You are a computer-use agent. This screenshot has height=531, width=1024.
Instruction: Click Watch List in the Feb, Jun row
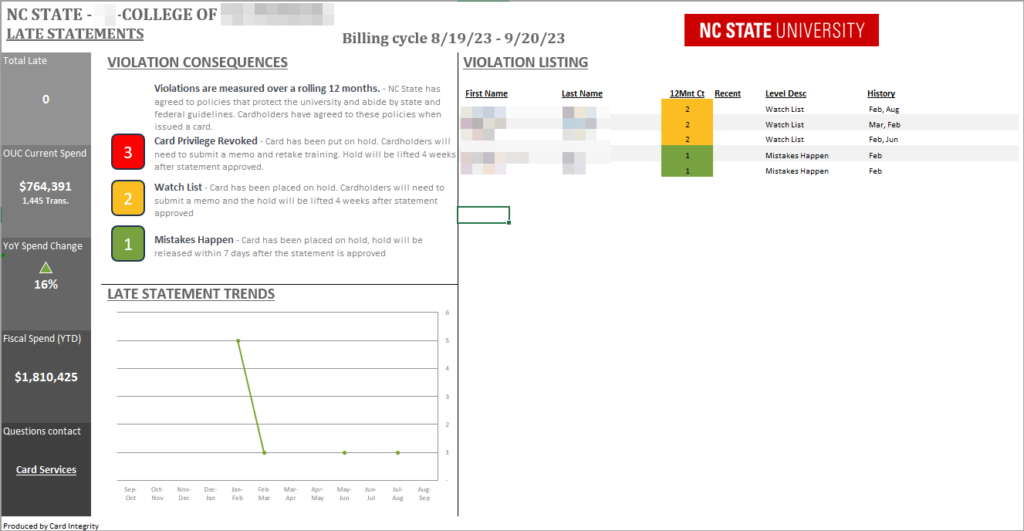pyautogui.click(x=784, y=139)
